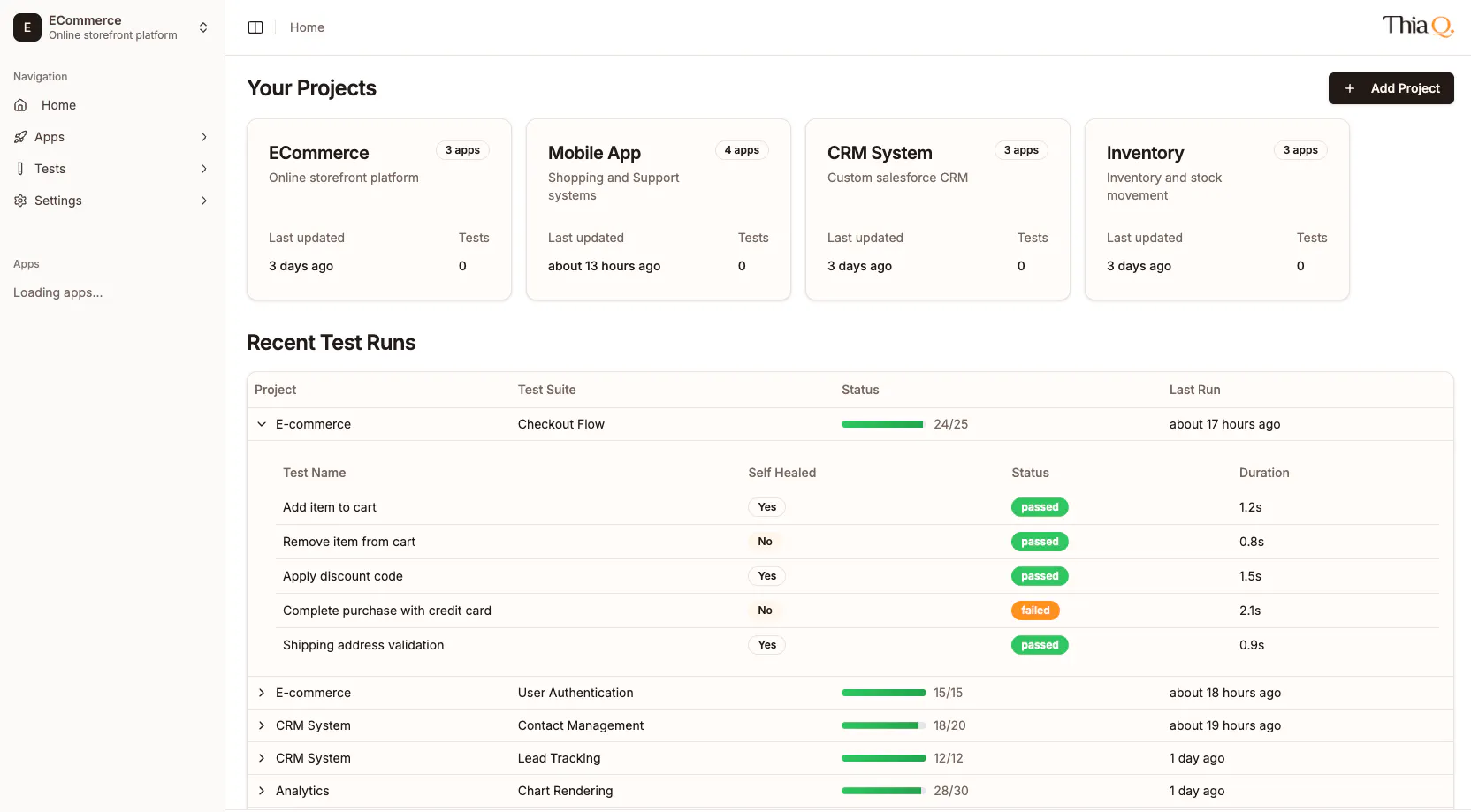Click the Tests test tube icon
The image size is (1471, 812).
coord(20,169)
